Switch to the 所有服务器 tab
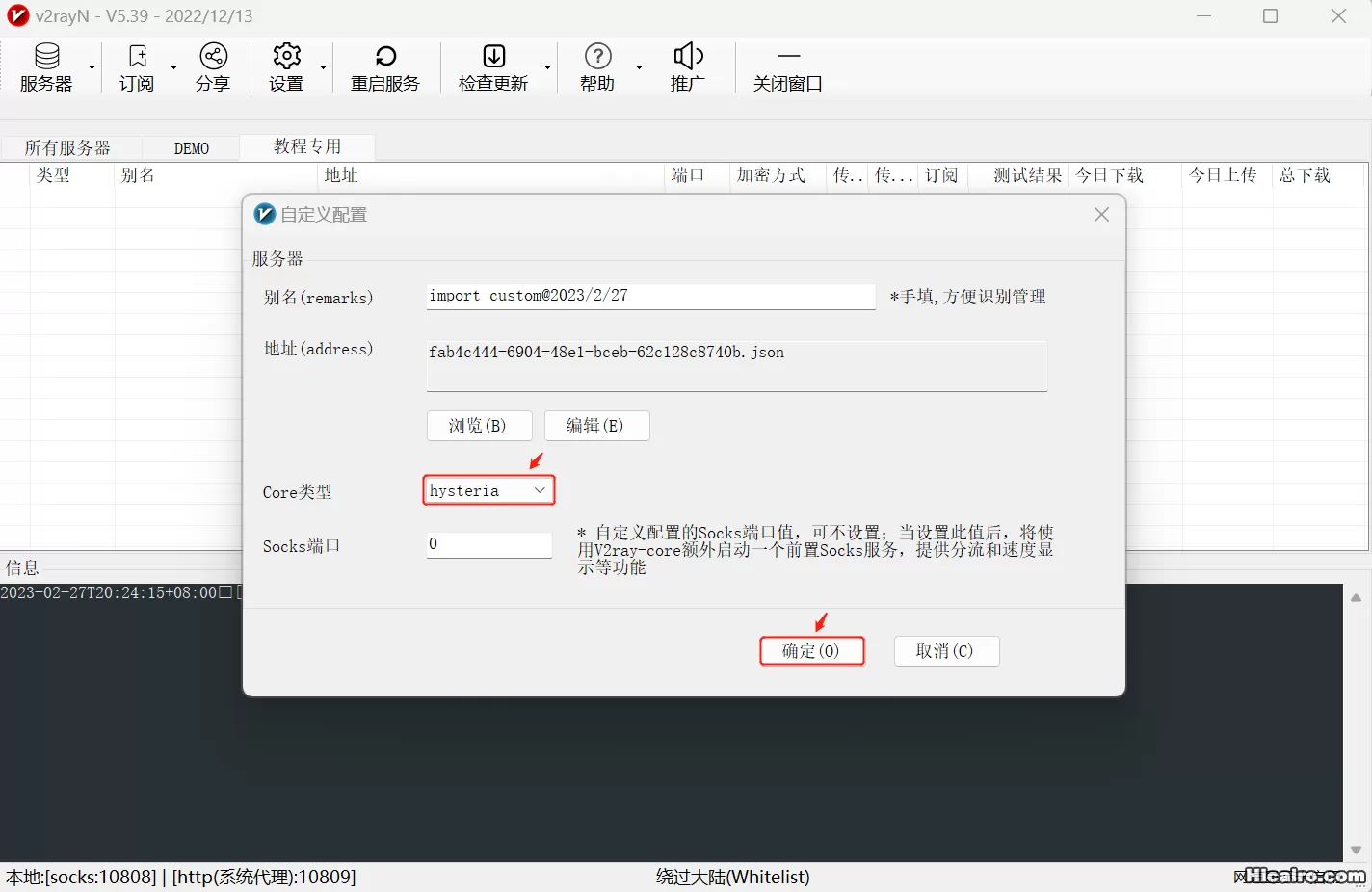Viewport: 1372px width, 892px height. [x=68, y=147]
